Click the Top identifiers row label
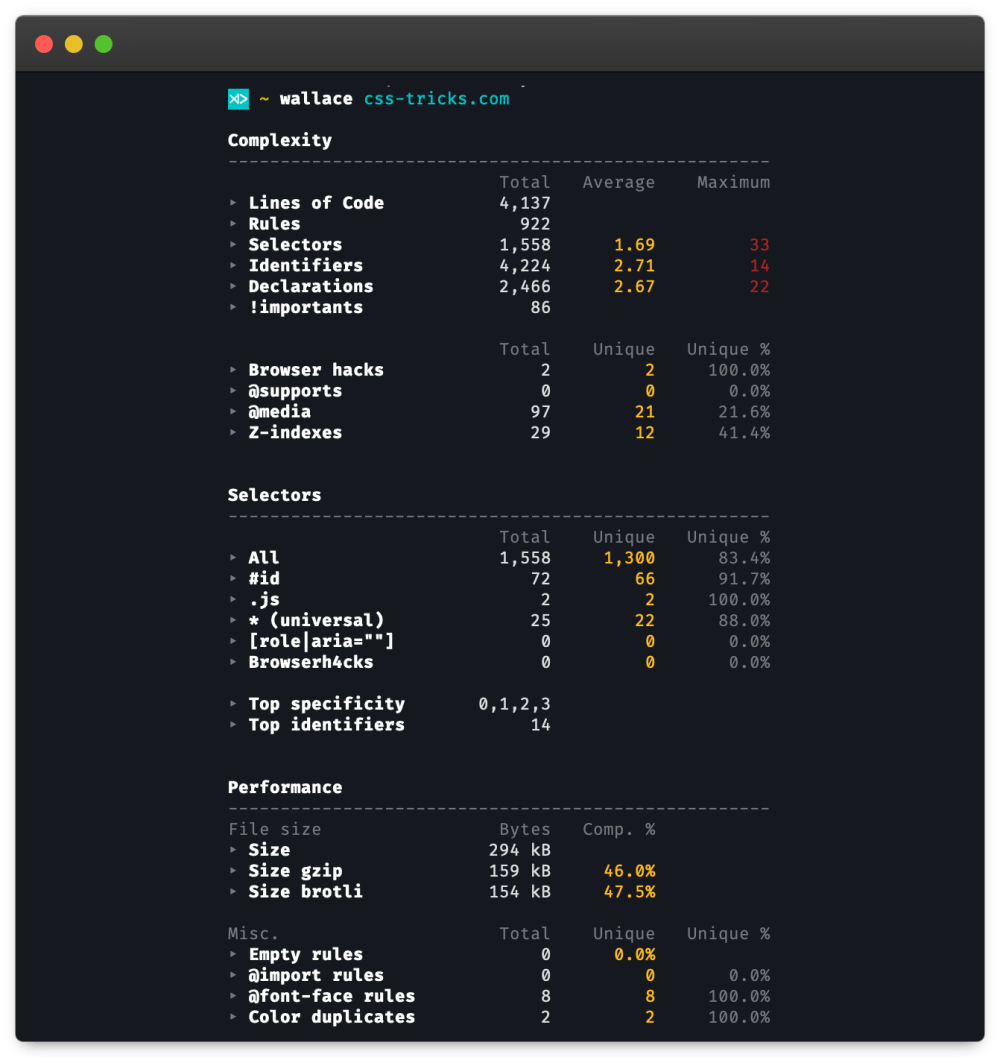This screenshot has width=1000, height=1057. coord(326,725)
